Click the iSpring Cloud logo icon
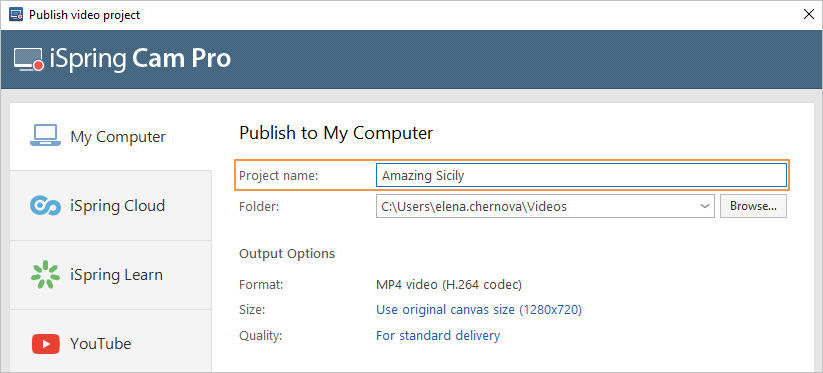 [x=45, y=205]
